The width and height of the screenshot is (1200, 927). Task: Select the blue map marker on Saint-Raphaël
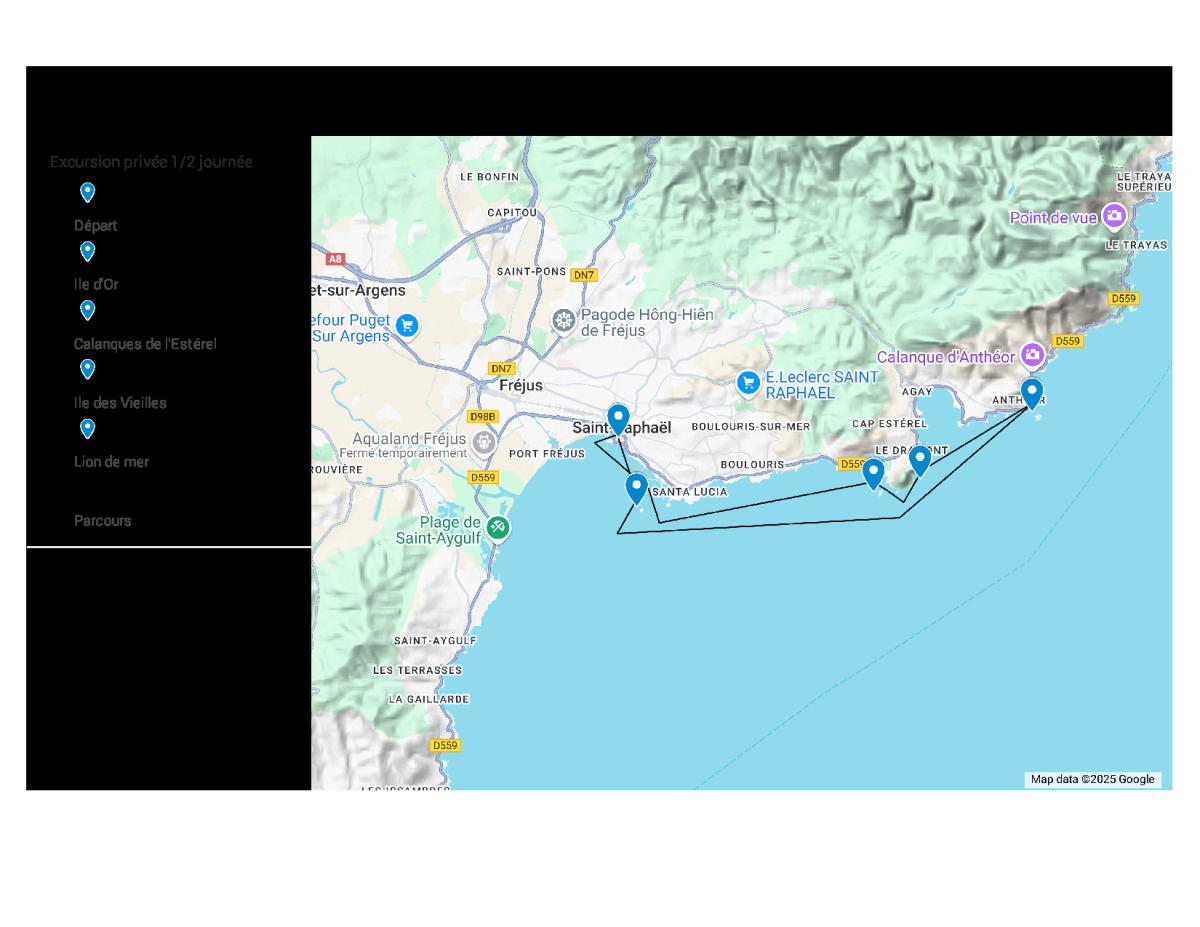pyautogui.click(x=618, y=419)
